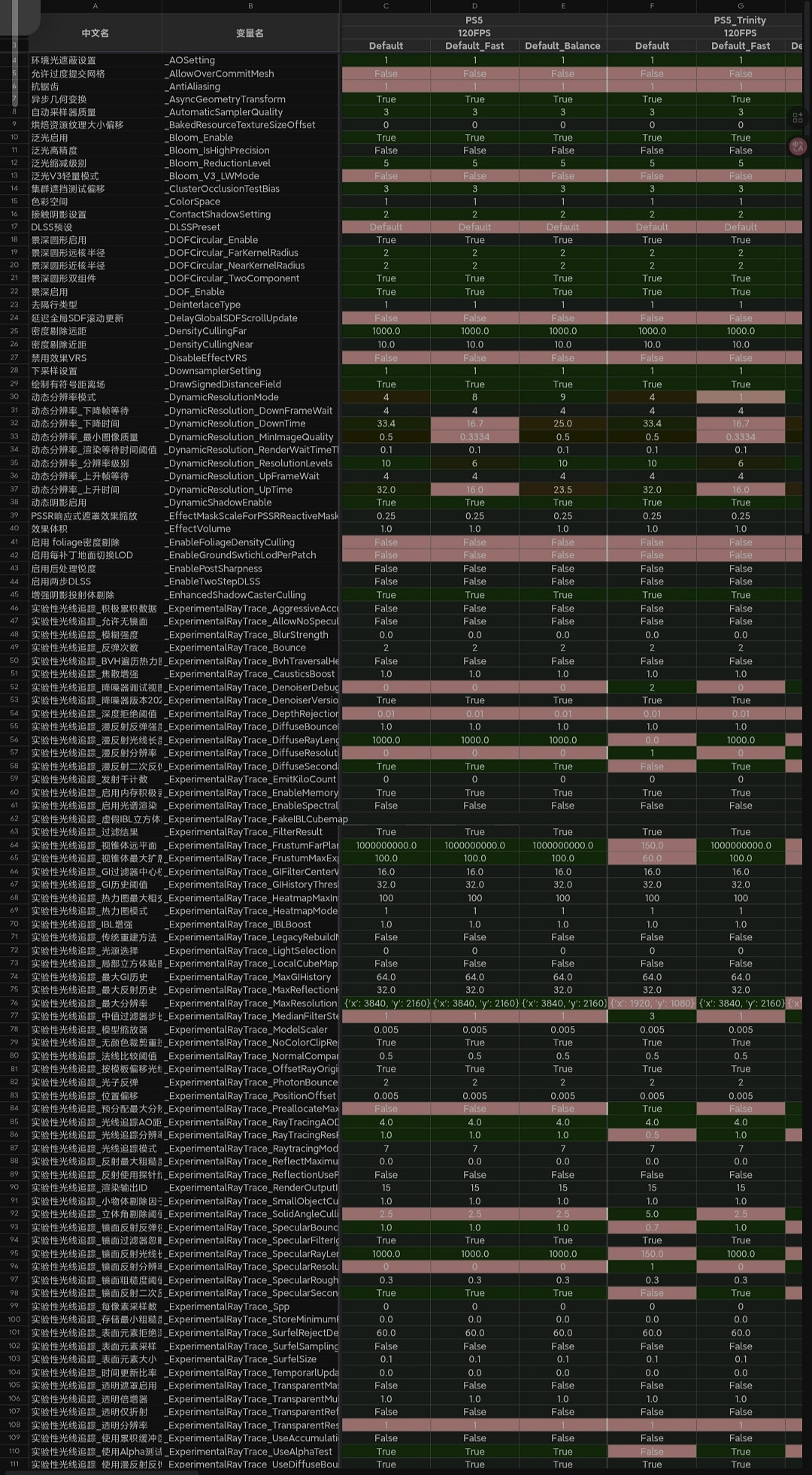Click the 变量名 header cell

250,33
